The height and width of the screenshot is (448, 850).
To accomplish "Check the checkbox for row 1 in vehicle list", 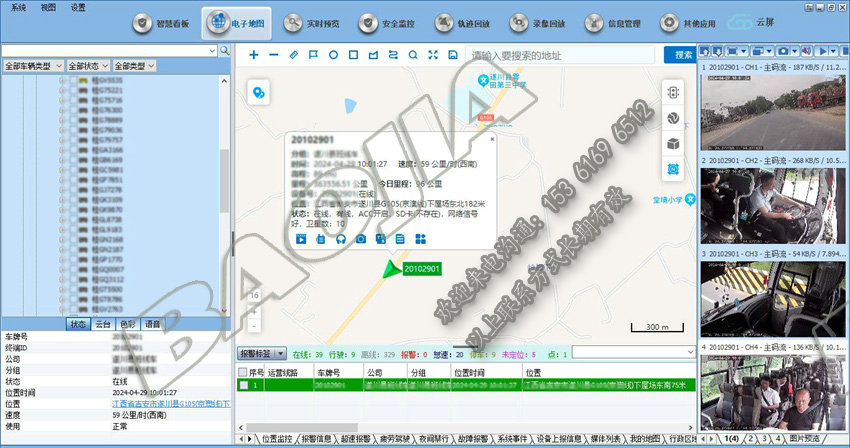I will coord(243,384).
